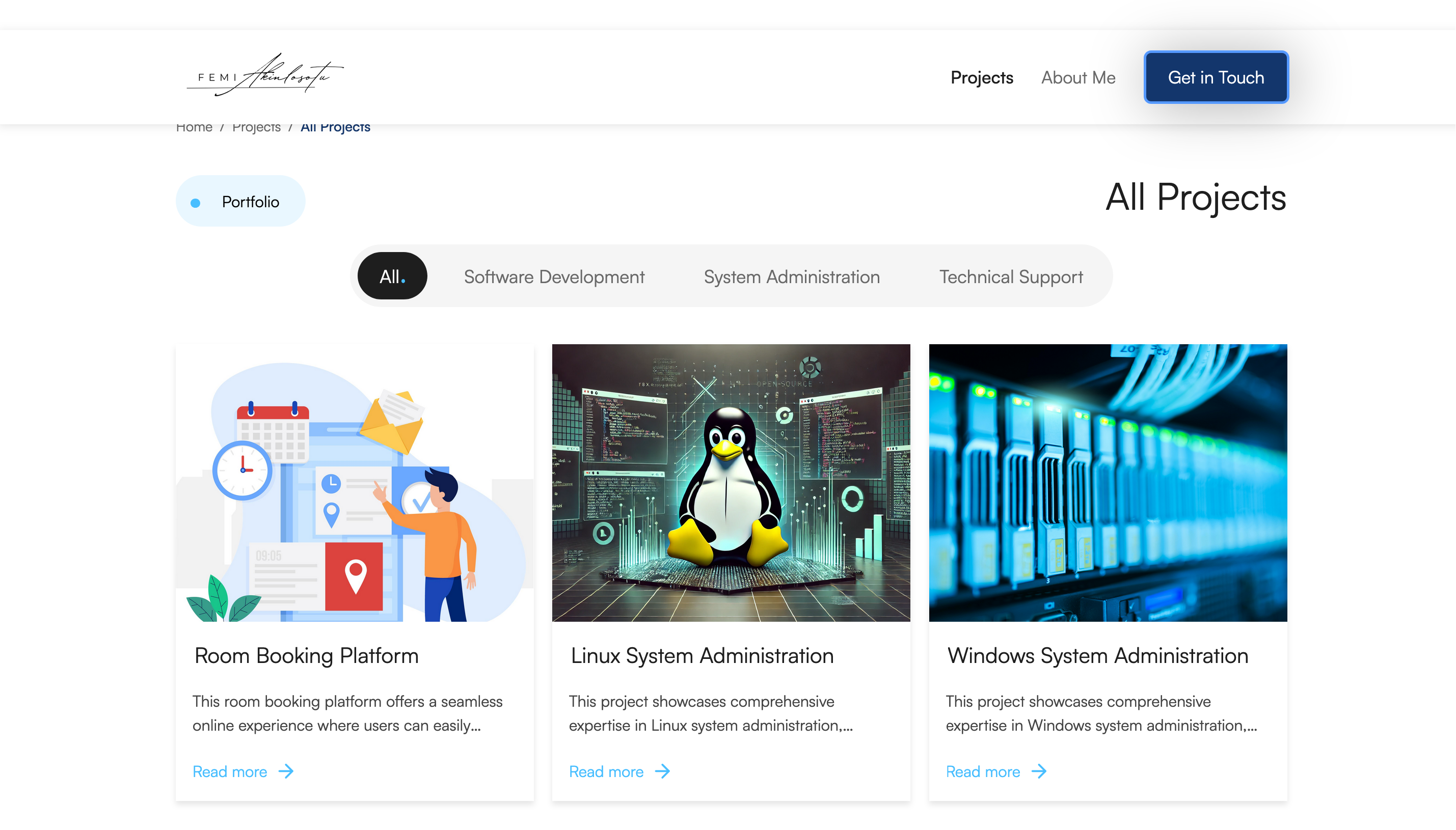
Task: Filter by Software Development
Action: tap(554, 277)
